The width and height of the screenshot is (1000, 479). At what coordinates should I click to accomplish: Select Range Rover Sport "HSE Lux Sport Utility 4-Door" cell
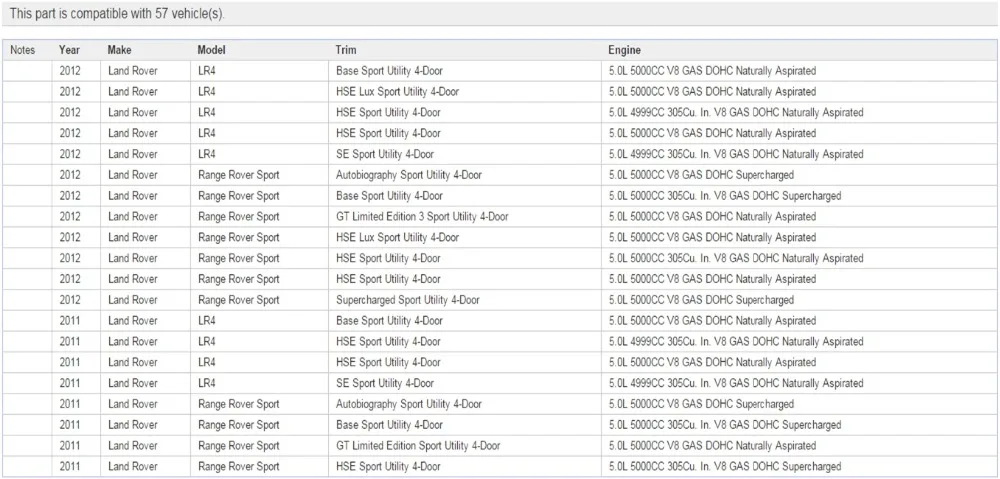[x=397, y=237]
